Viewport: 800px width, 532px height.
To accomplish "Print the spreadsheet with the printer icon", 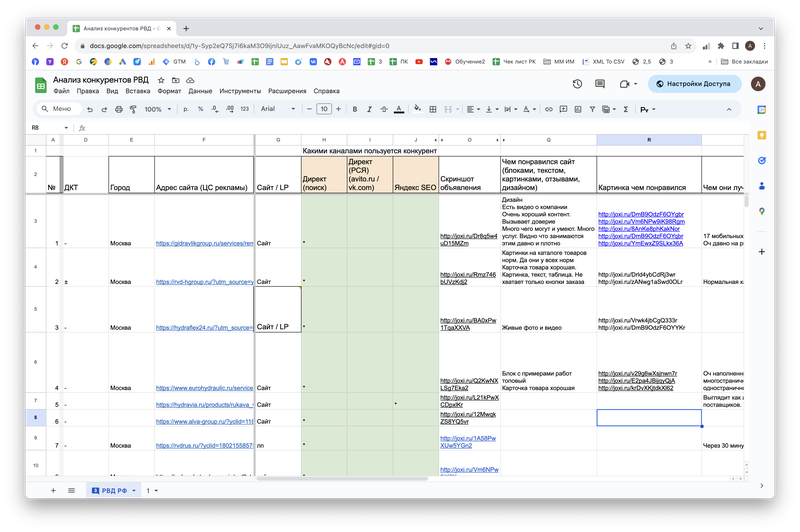I will click(119, 109).
